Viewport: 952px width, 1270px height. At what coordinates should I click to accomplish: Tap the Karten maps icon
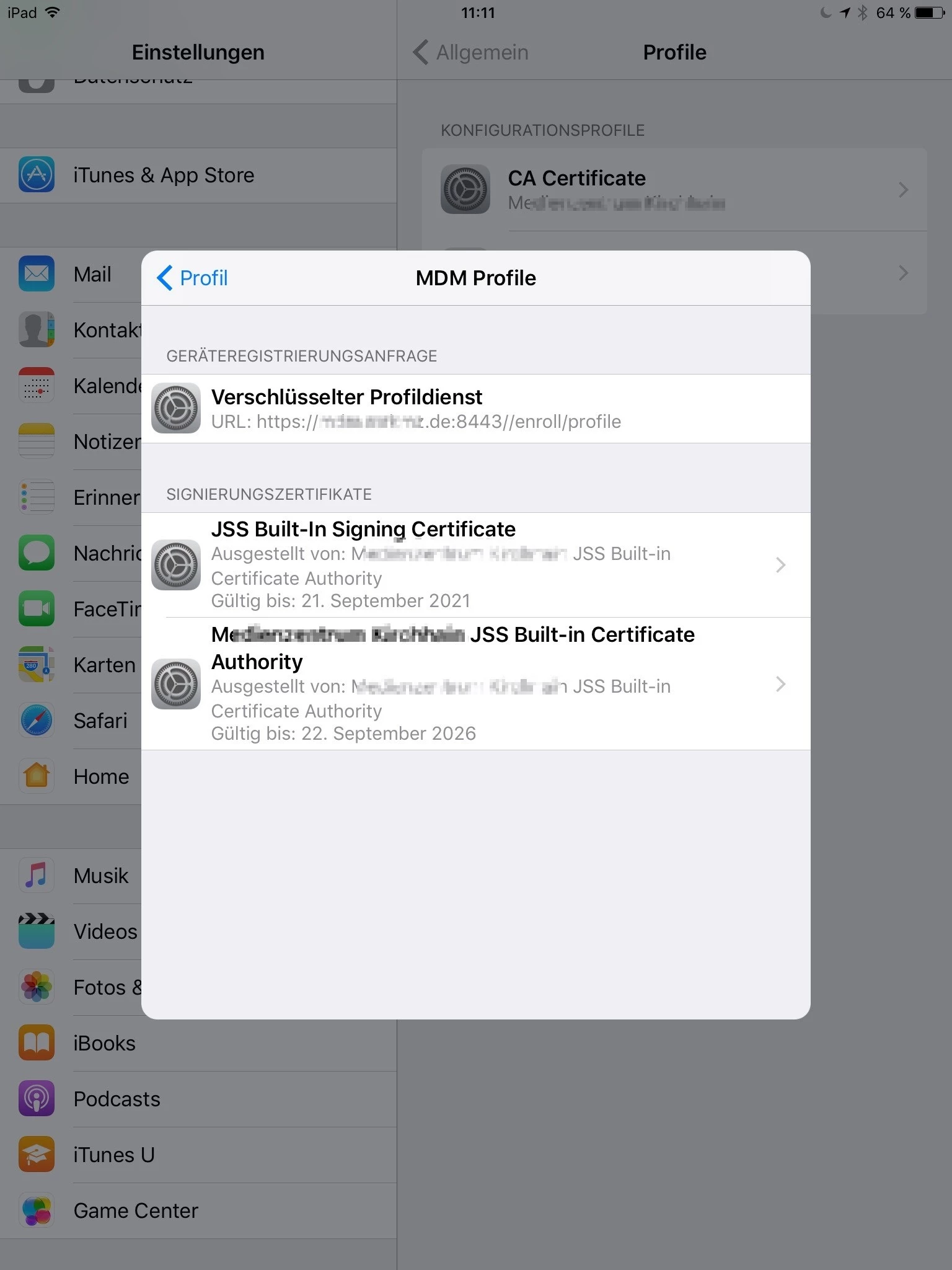(x=37, y=664)
